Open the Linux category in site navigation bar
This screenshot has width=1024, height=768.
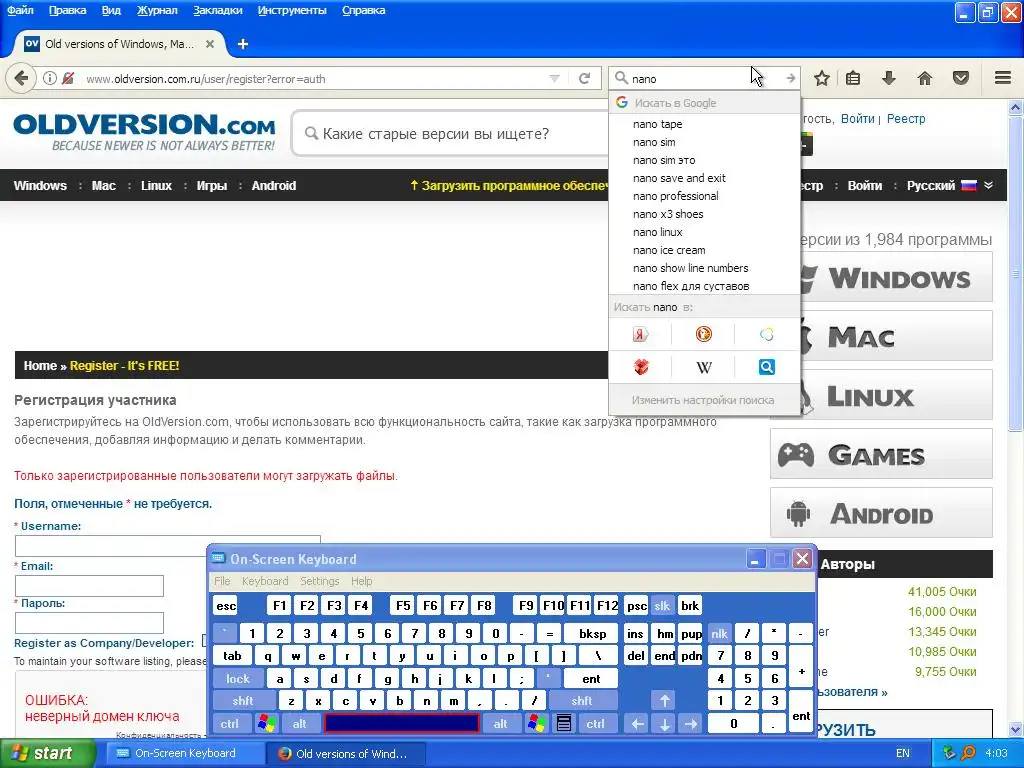tap(156, 185)
